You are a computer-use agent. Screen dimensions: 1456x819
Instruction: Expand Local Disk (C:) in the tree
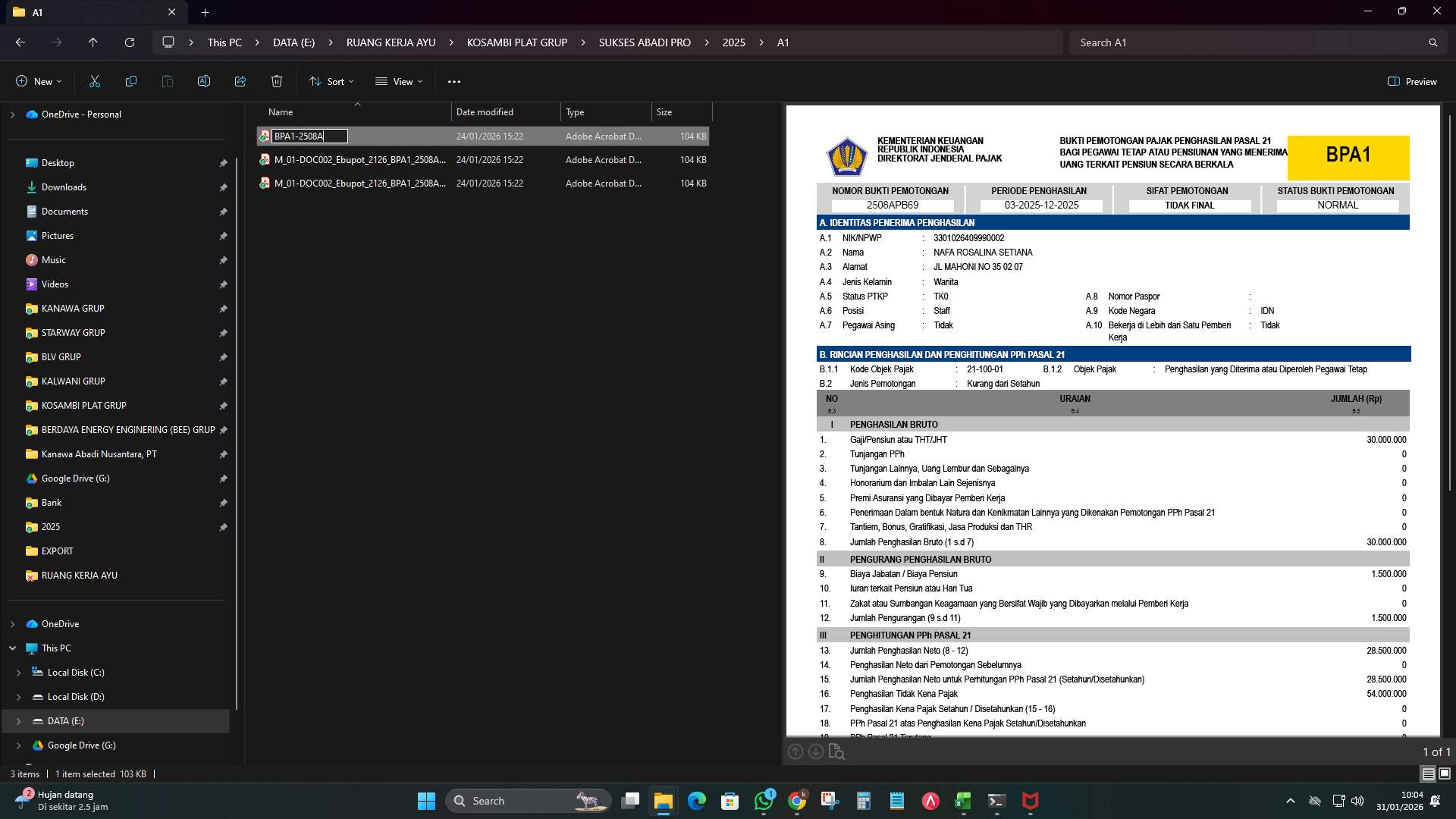click(17, 673)
